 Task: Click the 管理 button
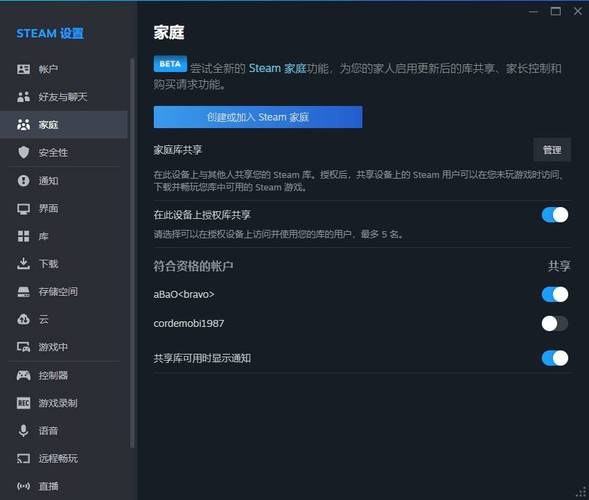click(552, 150)
